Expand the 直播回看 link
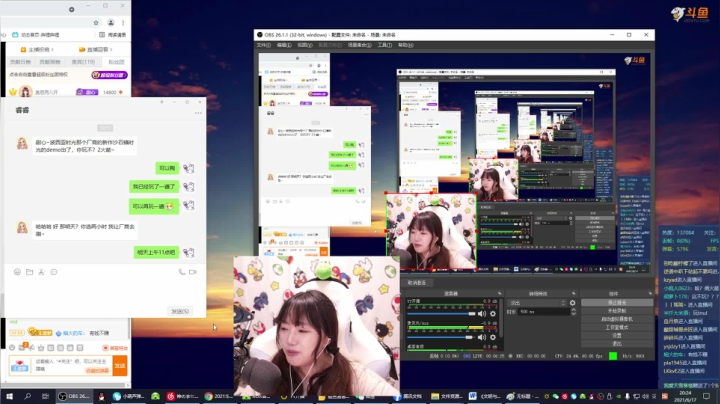 [96, 50]
